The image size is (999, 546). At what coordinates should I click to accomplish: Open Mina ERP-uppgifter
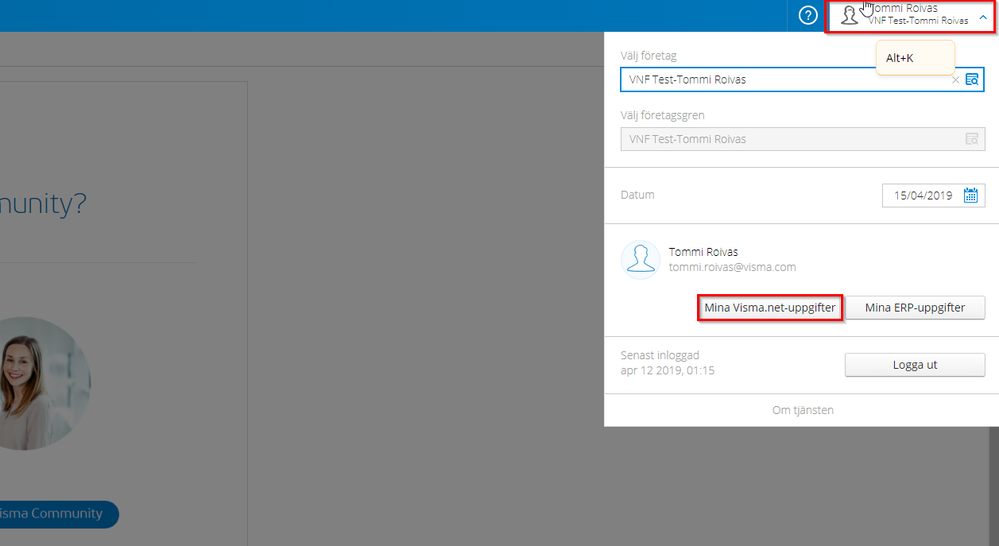pos(915,308)
